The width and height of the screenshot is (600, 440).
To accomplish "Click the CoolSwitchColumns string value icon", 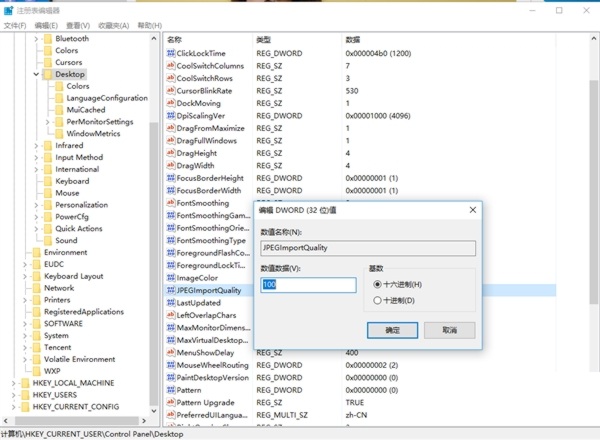I will (171, 66).
